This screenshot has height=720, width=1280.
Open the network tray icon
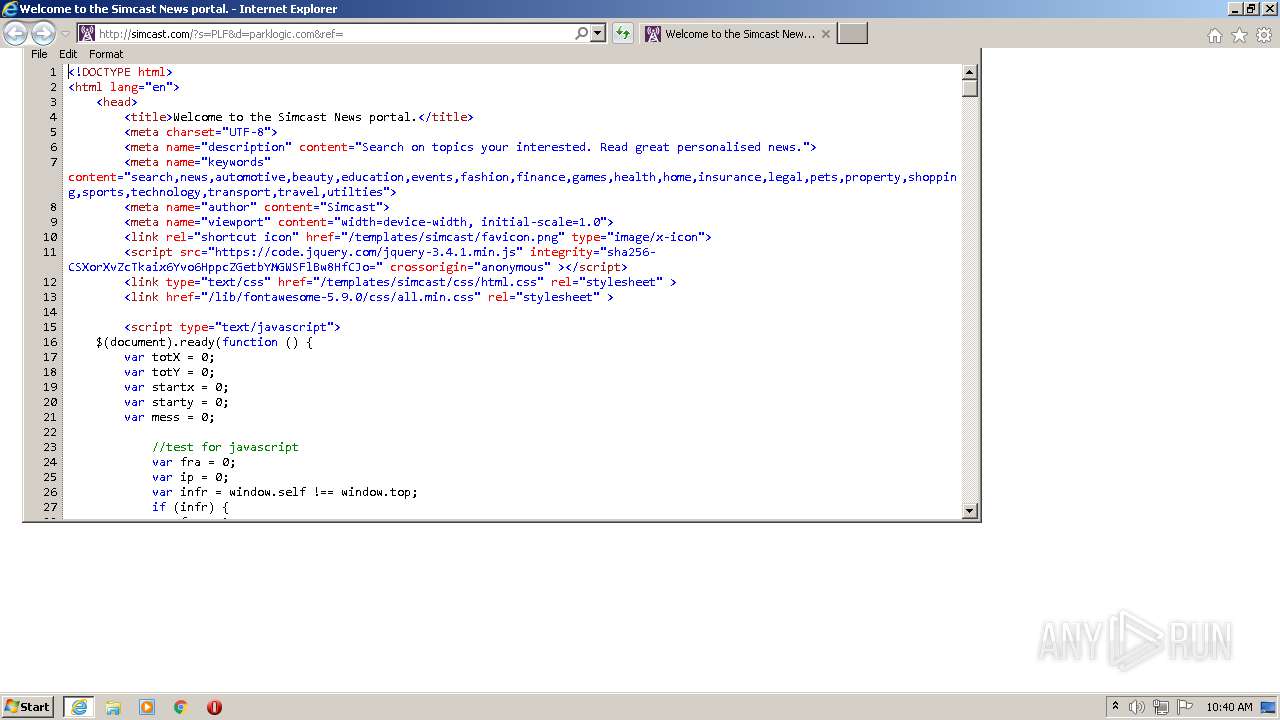[x=1161, y=707]
